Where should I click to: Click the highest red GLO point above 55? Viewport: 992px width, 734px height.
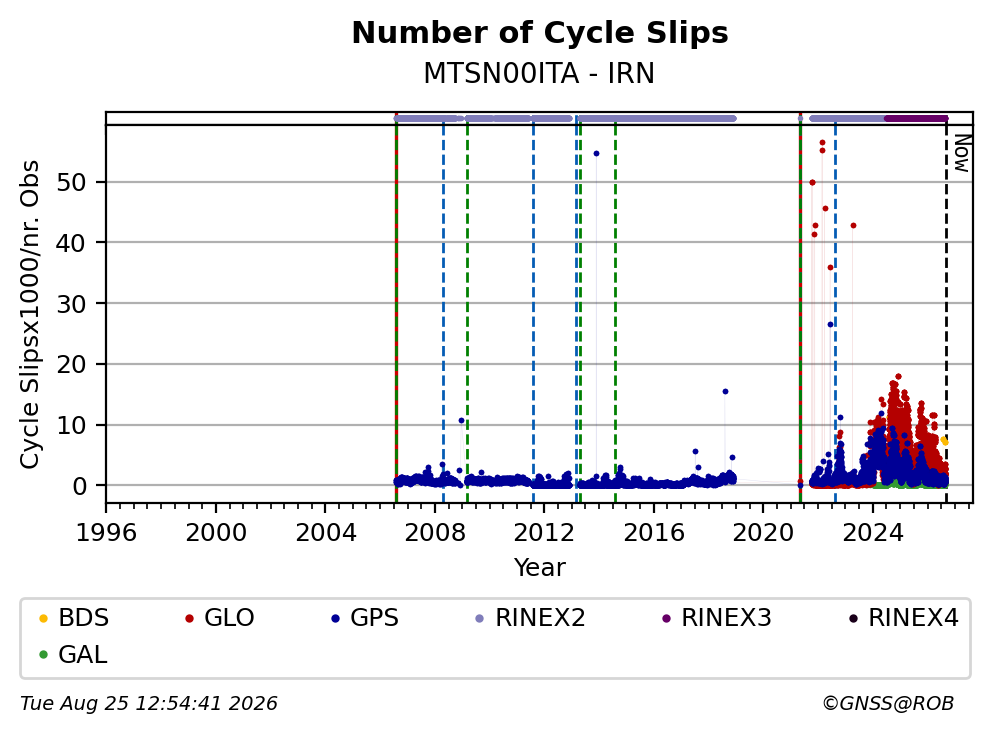[822, 143]
